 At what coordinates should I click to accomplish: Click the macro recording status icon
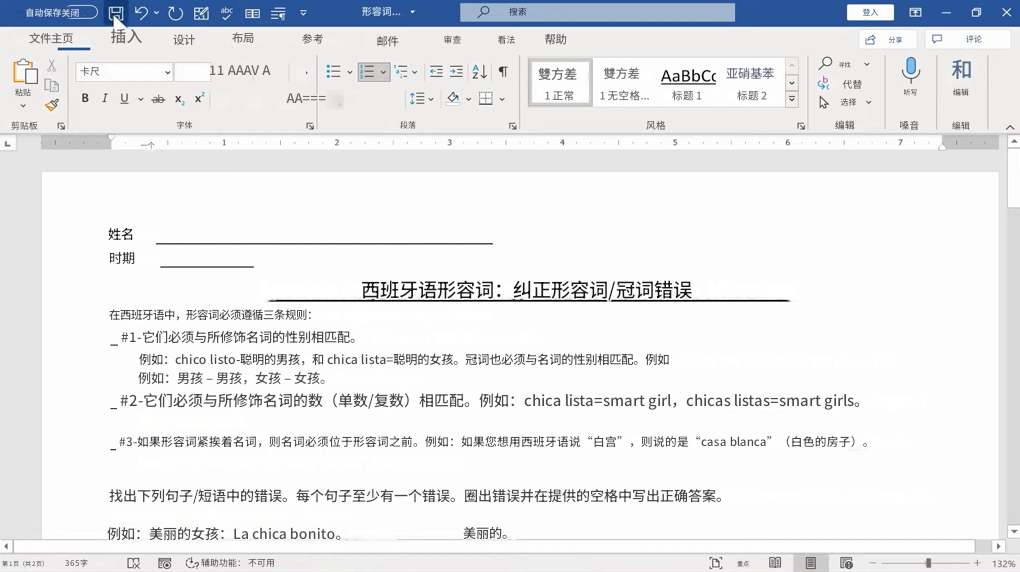pyautogui.click(x=165, y=563)
